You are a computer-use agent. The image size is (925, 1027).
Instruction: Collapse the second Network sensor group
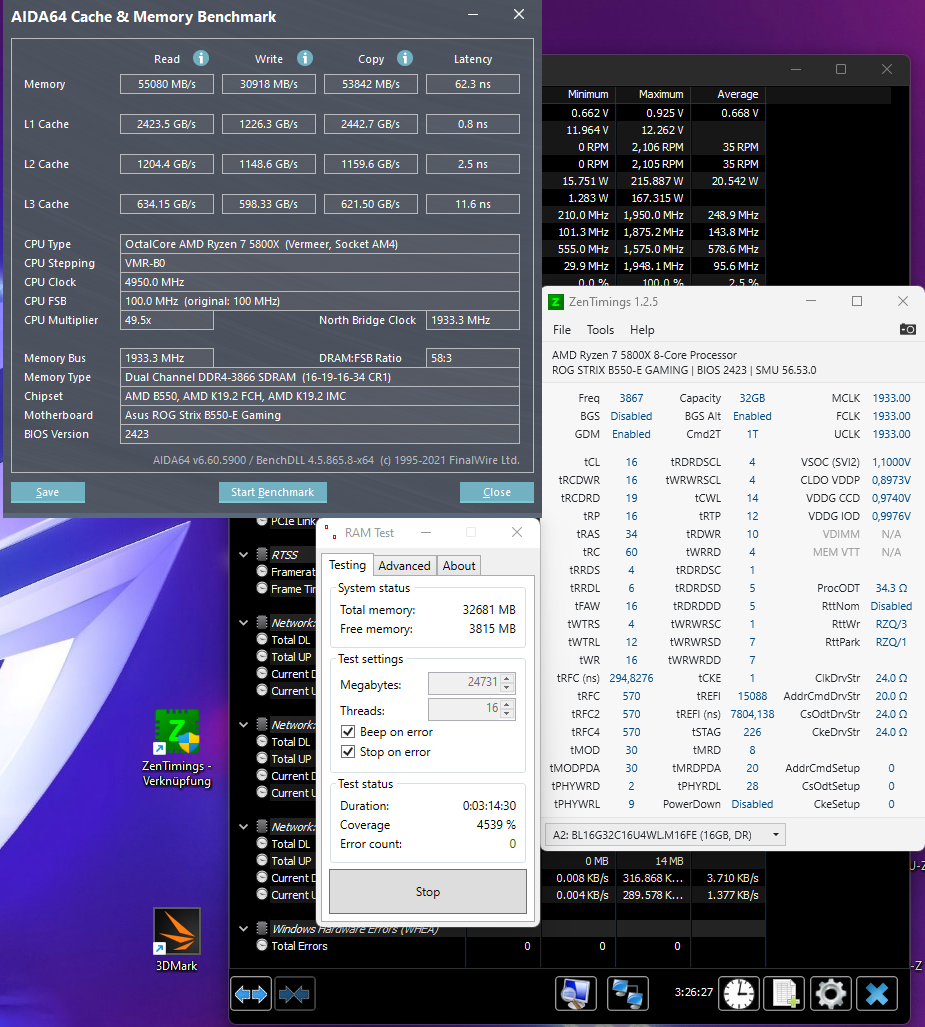(x=244, y=725)
